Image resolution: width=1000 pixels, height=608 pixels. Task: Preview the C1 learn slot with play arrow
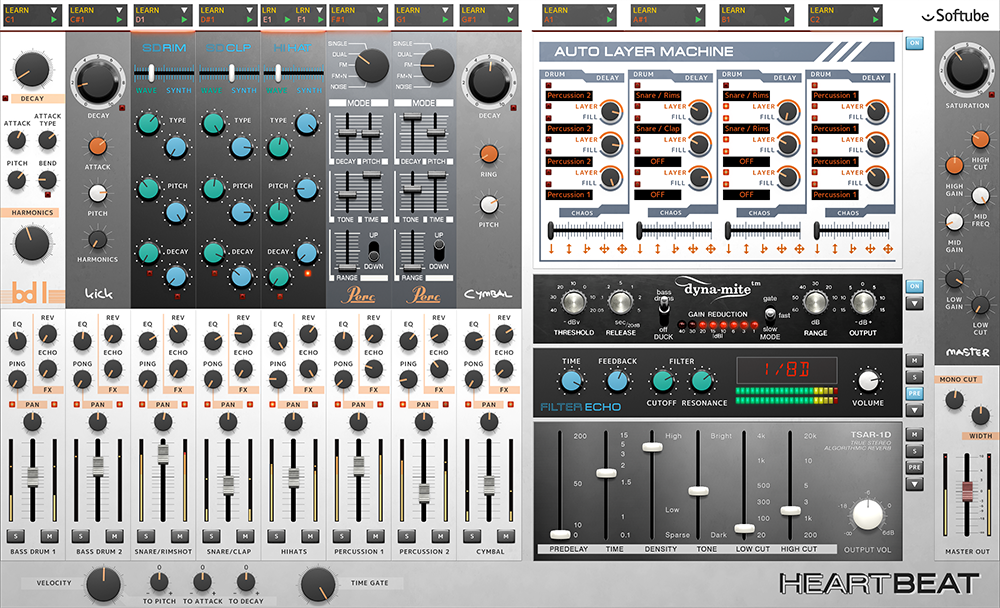pyautogui.click(x=55, y=19)
